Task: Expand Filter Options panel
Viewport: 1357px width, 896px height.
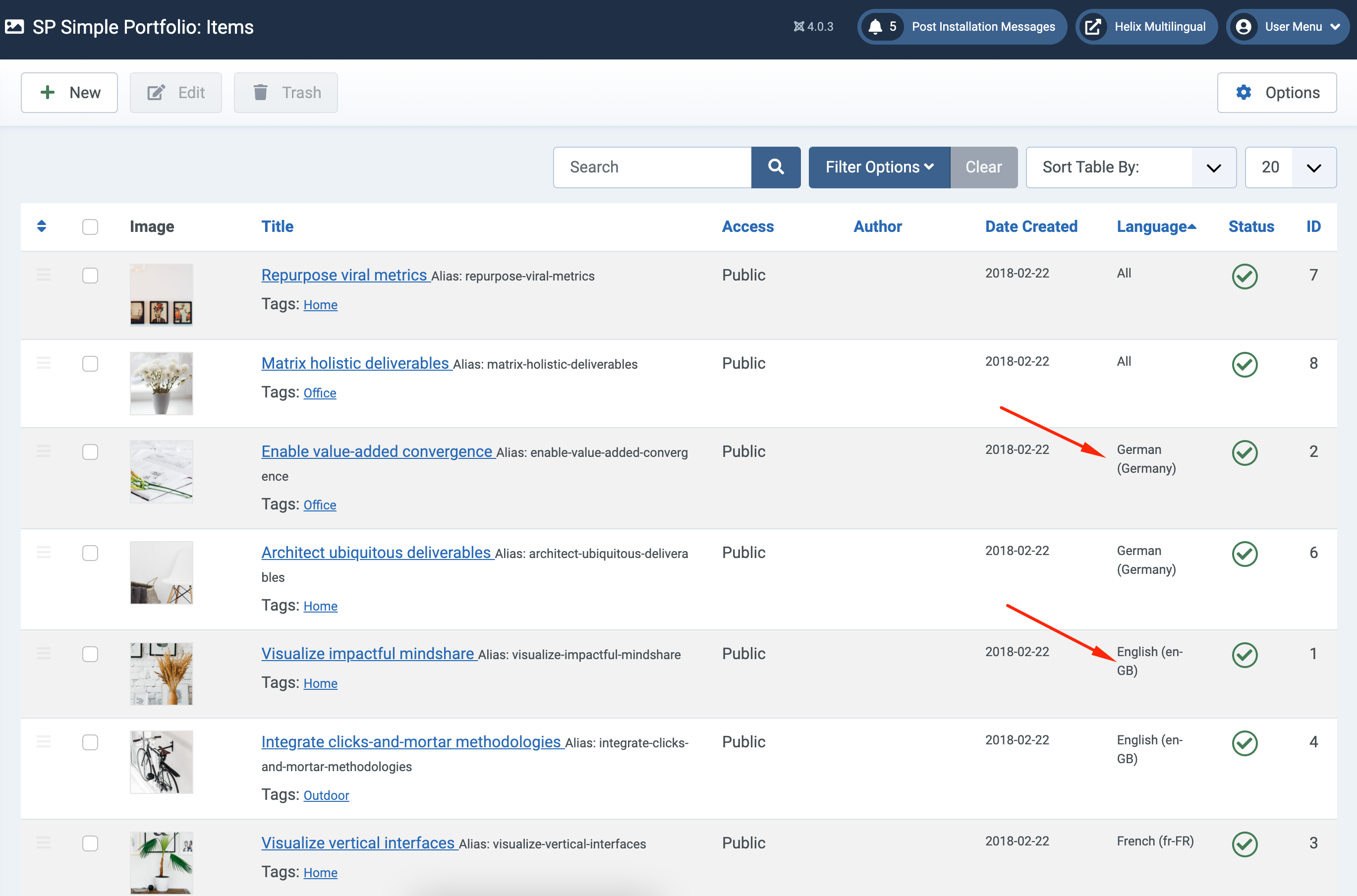Action: click(879, 168)
